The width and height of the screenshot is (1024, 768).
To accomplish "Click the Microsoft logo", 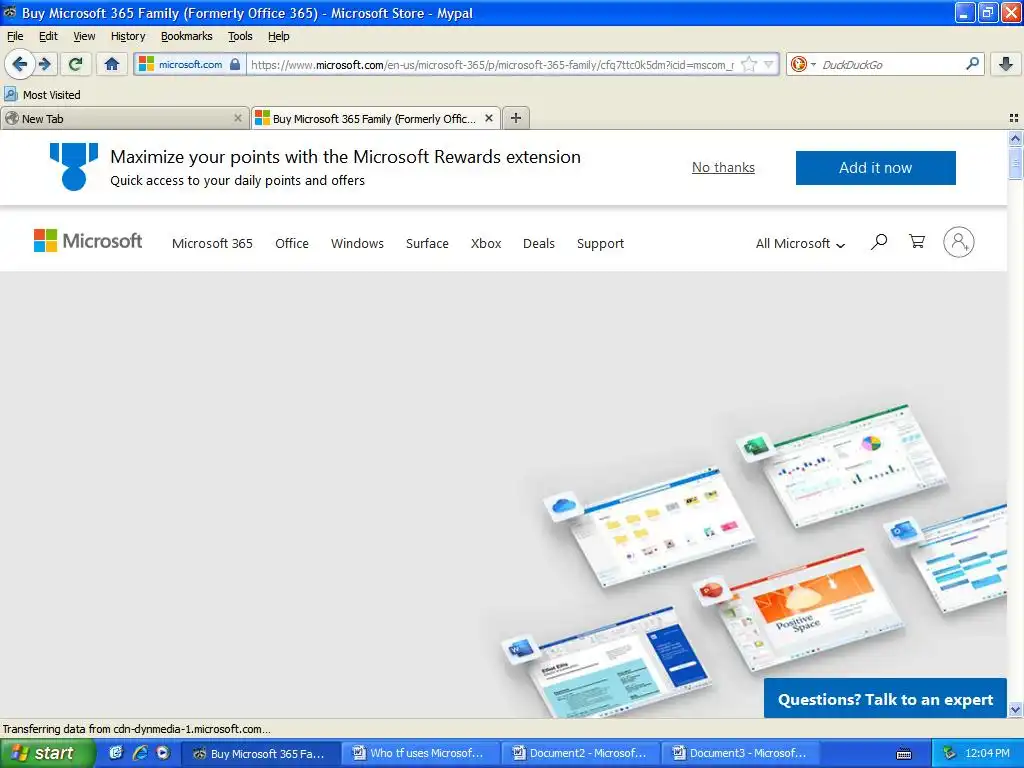I will [88, 241].
